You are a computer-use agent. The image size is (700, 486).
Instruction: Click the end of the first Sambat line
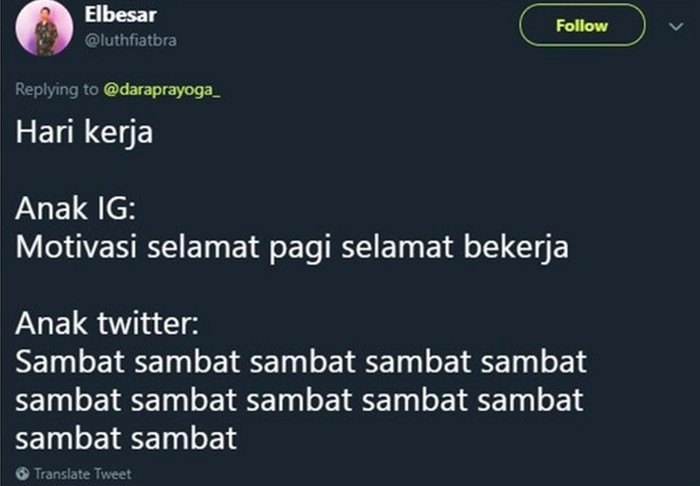(x=584, y=360)
